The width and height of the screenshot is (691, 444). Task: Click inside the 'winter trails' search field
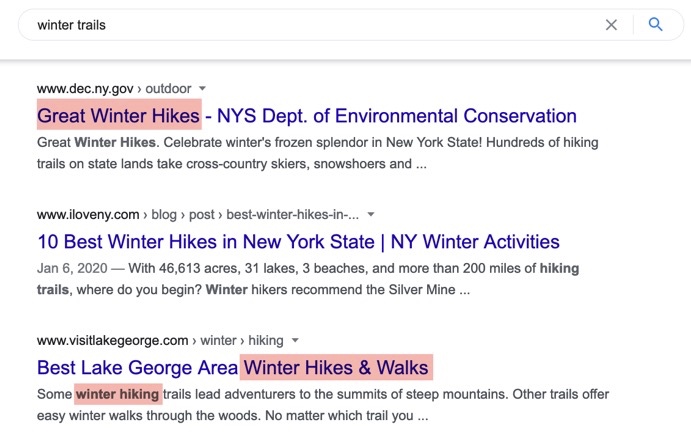(x=308, y=25)
